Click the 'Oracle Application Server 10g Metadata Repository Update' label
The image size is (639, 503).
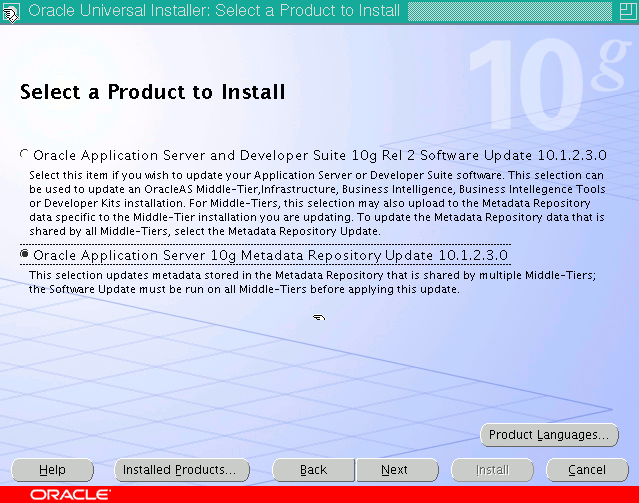271,256
